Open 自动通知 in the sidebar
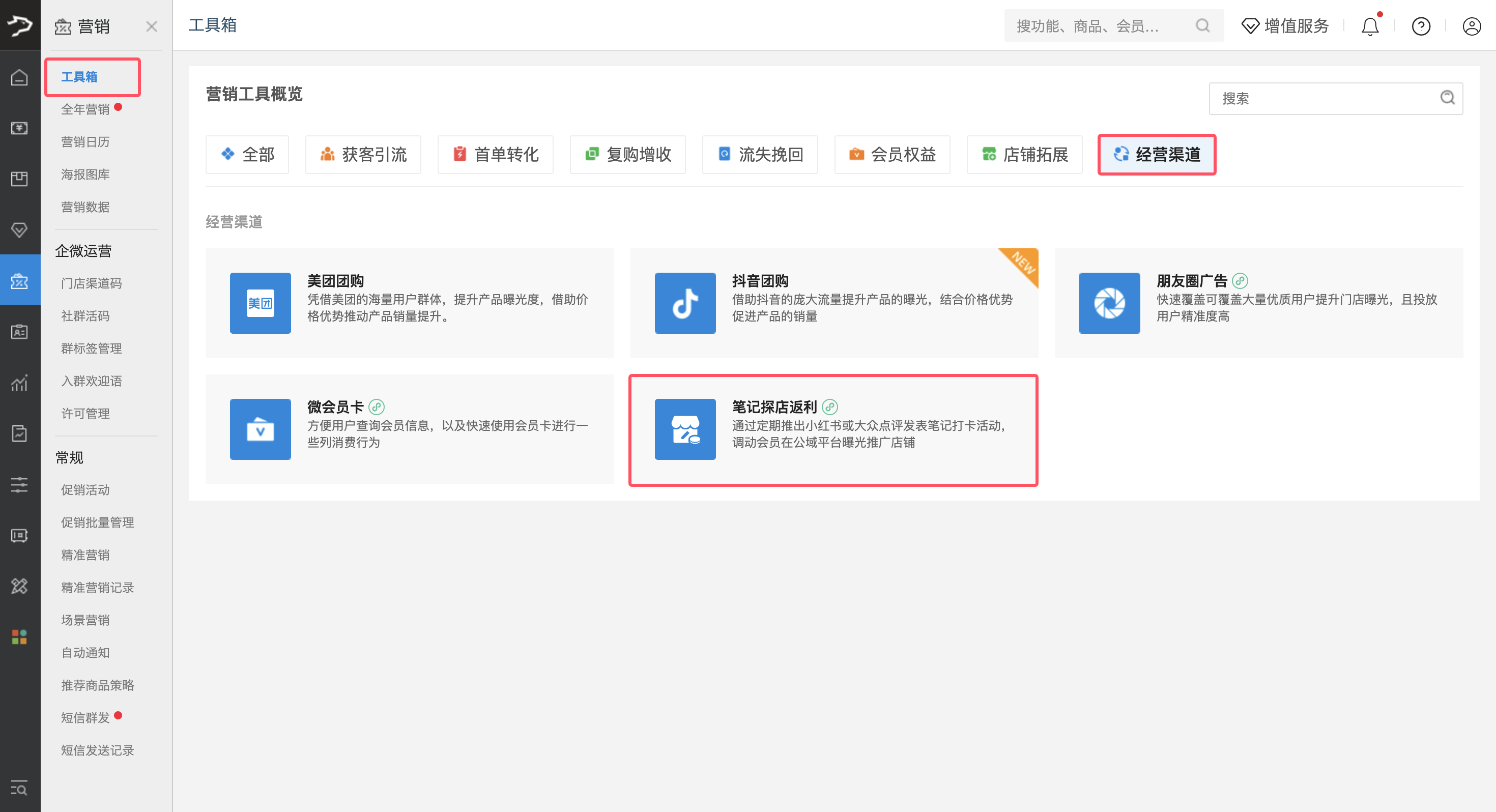This screenshot has height=812, width=1496. [85, 652]
